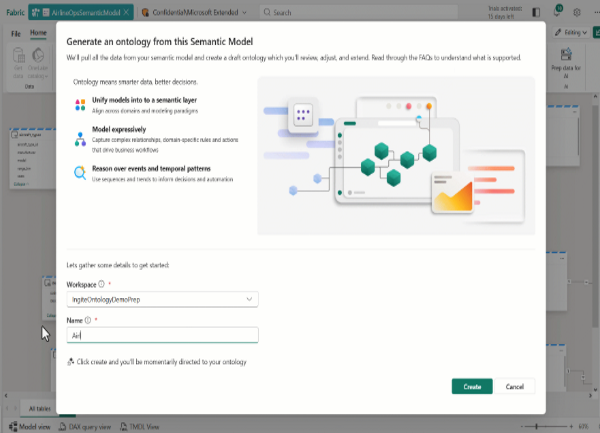Select the All tables tab

(40, 409)
